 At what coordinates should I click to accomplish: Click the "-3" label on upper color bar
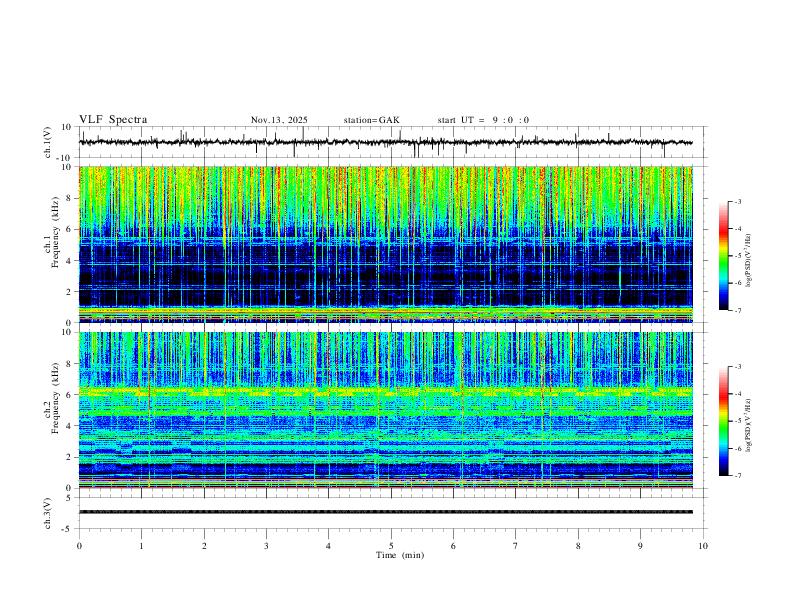click(737, 201)
